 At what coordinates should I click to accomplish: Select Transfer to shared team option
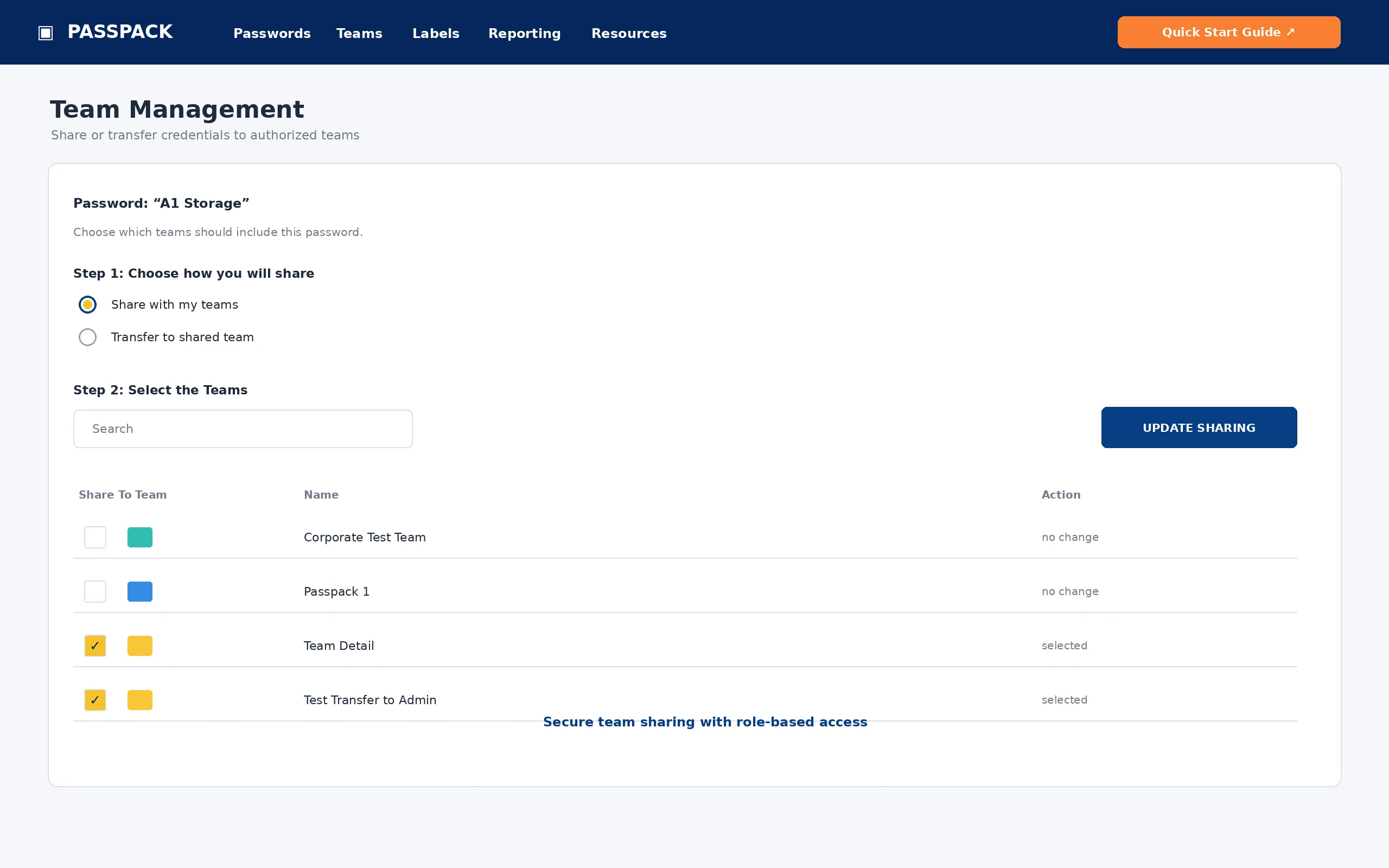coord(87,337)
